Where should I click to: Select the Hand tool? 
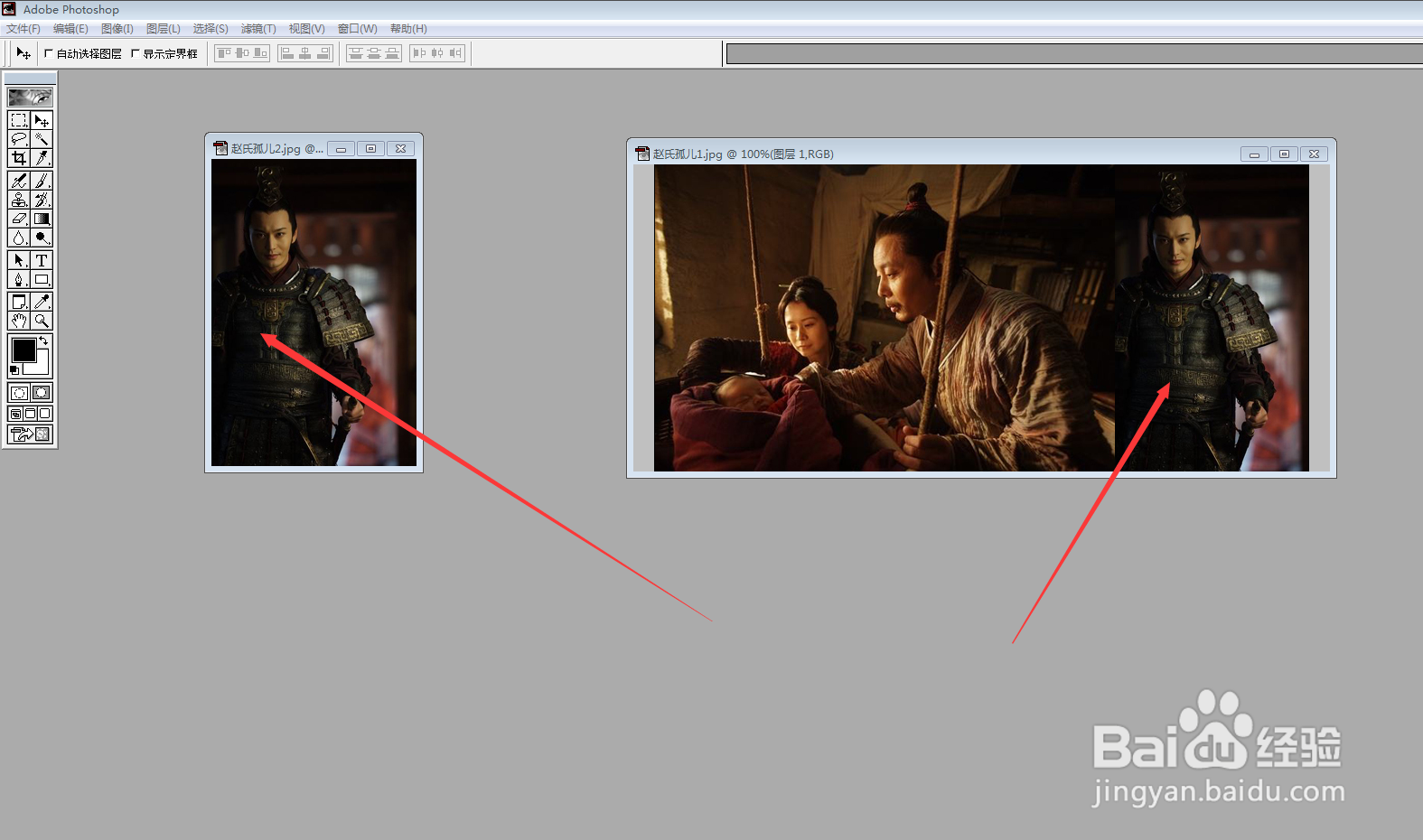click(19, 321)
